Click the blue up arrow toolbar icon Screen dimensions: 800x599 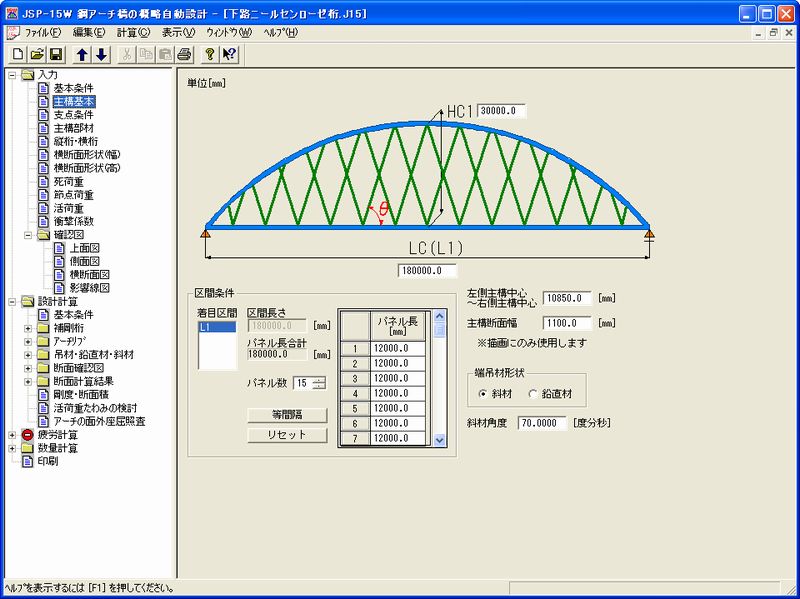(x=84, y=54)
